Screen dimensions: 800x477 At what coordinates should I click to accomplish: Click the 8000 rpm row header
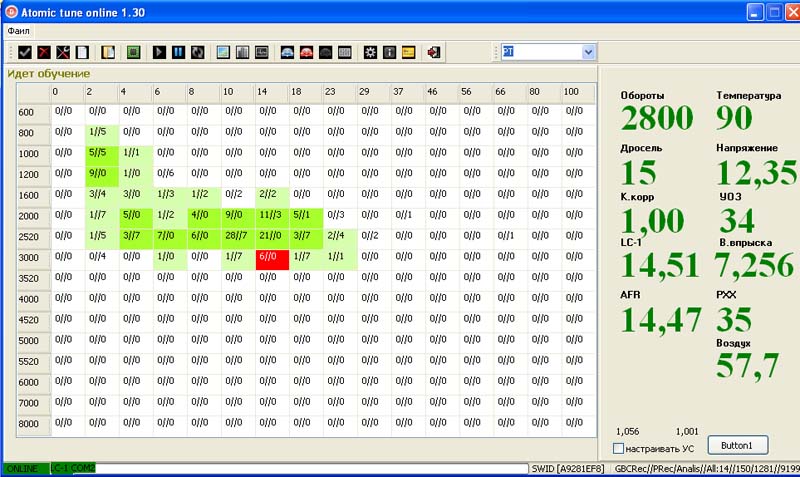coord(34,424)
